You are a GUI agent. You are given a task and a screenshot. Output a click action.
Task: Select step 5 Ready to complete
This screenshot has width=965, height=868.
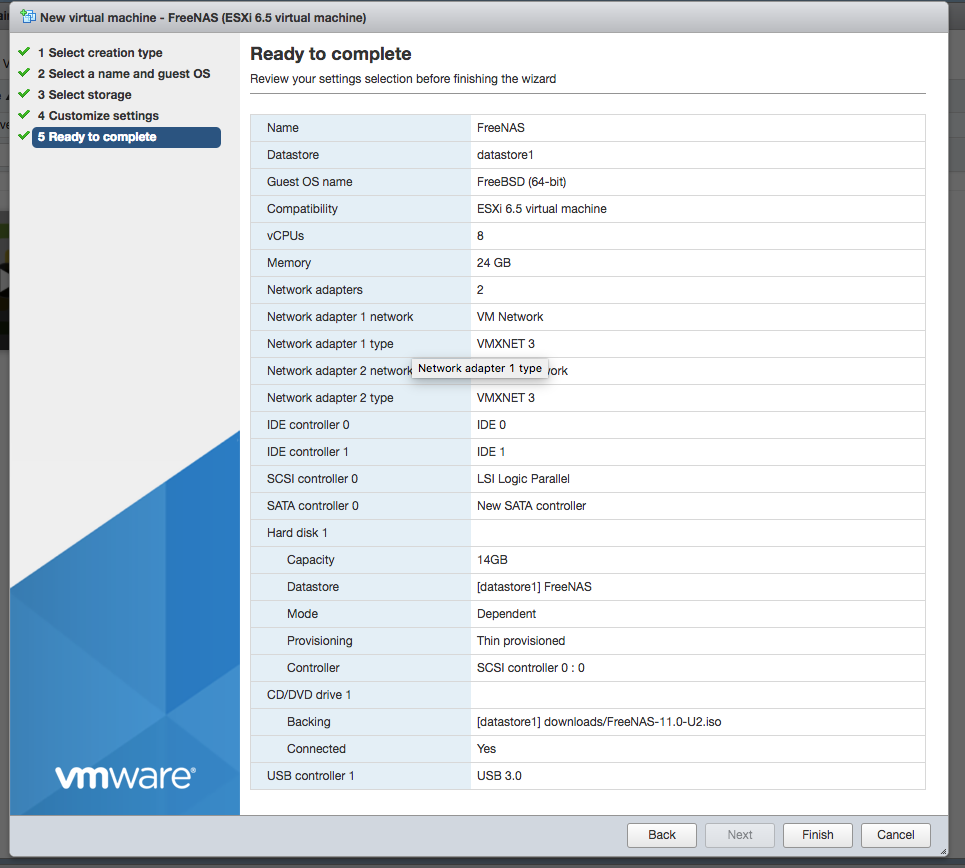pyautogui.click(x=126, y=137)
